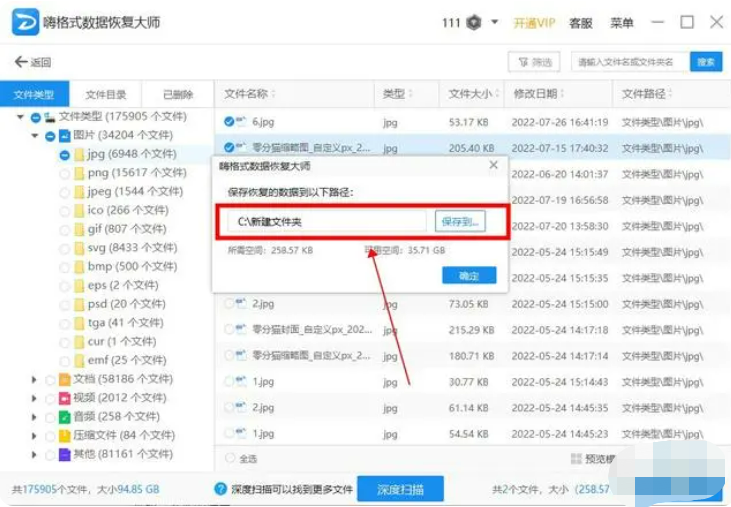Toggle the 图片 category checkbox

[x=50, y=137]
